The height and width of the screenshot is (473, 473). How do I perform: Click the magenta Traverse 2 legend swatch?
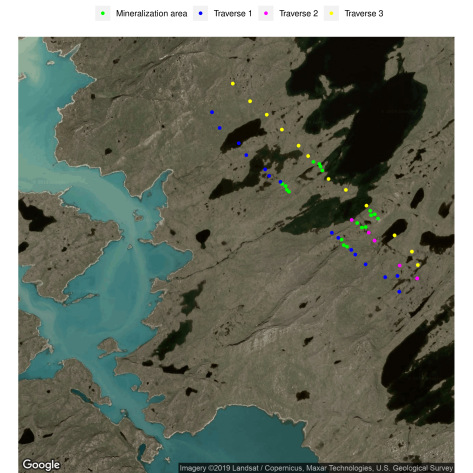[266, 13]
